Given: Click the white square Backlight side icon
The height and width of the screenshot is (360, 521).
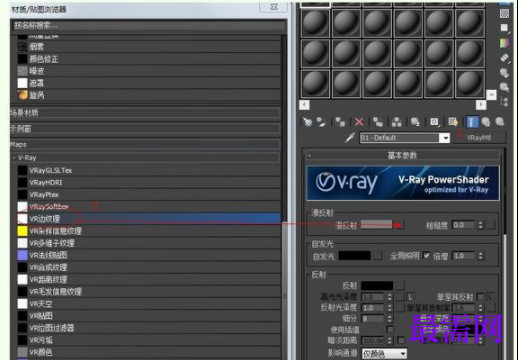Looking at the screenshot, I should coord(504,28).
